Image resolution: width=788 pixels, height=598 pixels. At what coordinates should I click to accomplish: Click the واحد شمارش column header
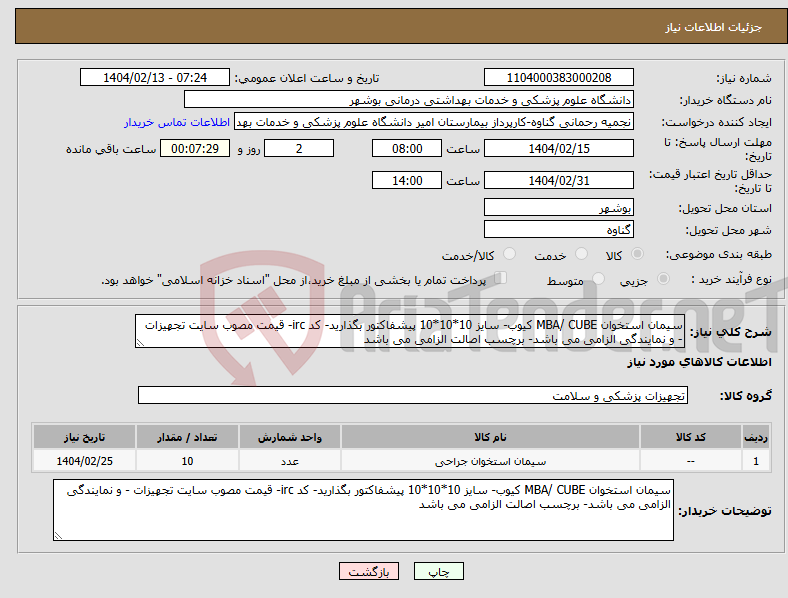coord(290,437)
